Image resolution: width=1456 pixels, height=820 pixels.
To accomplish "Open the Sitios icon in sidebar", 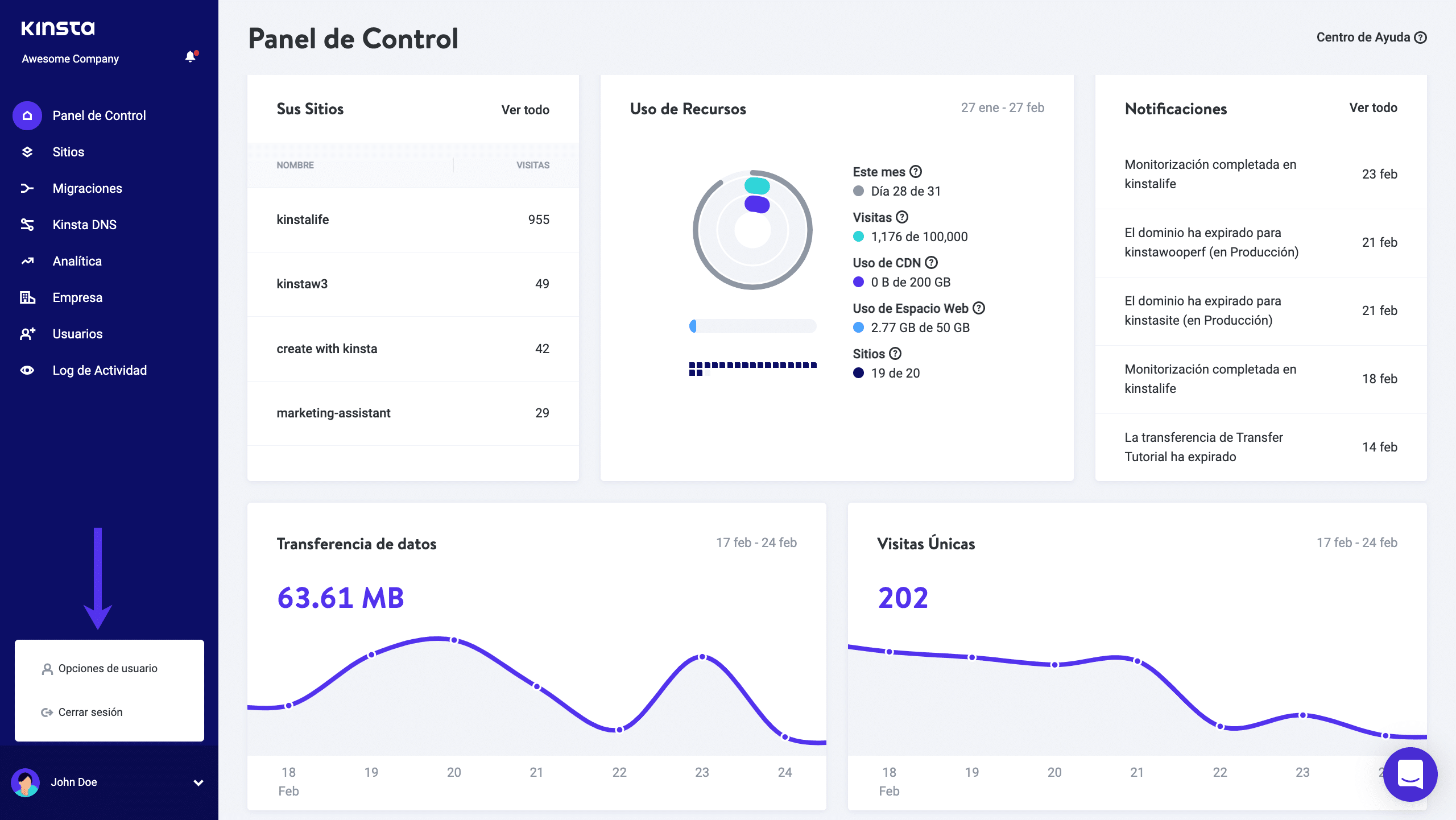I will click(x=27, y=152).
